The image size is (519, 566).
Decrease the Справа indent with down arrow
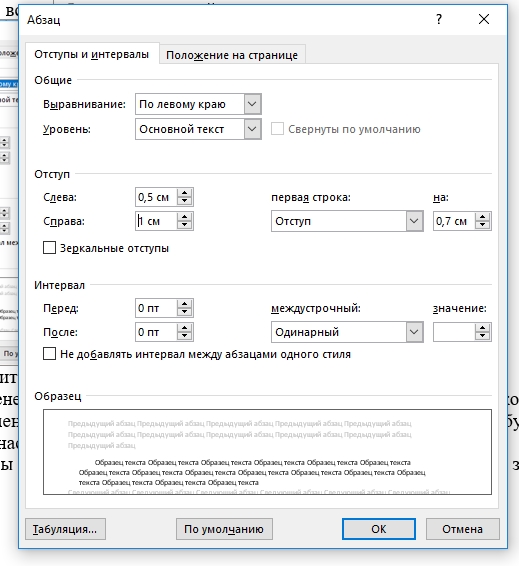coord(185,225)
